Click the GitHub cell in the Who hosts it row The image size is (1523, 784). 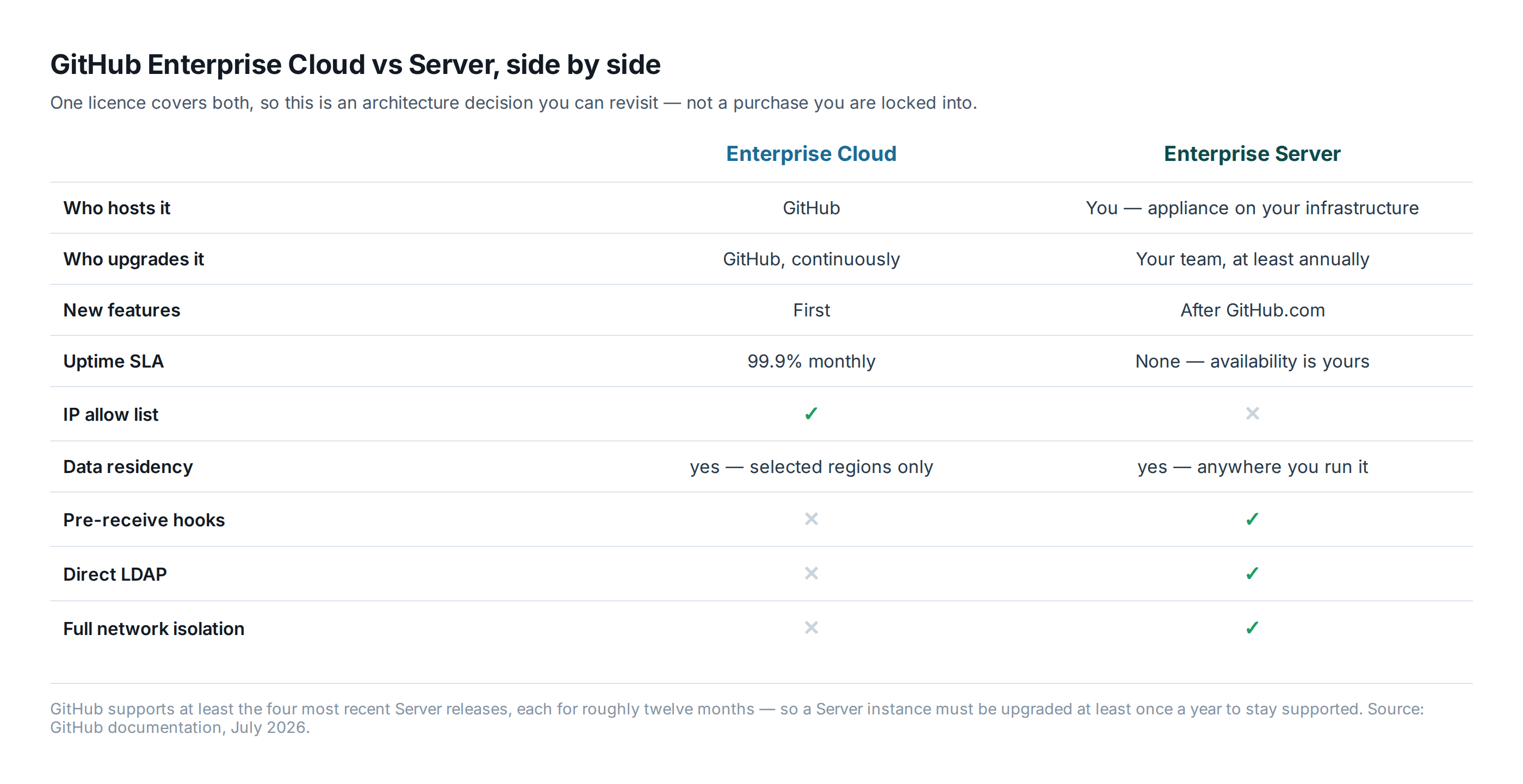tap(811, 208)
